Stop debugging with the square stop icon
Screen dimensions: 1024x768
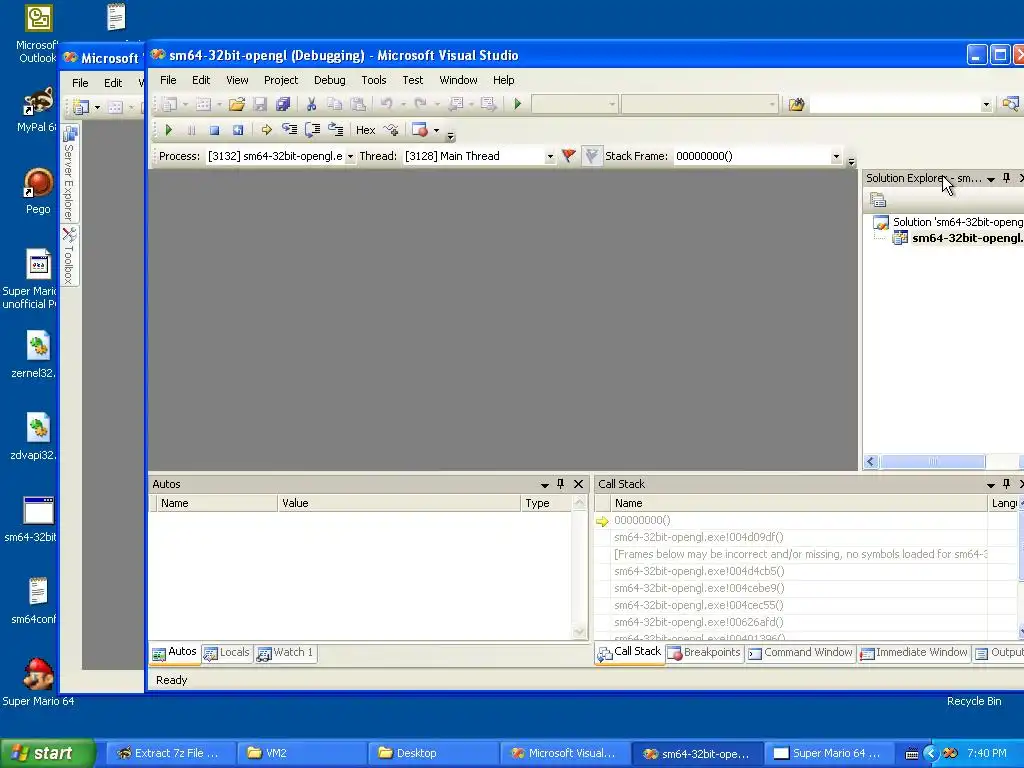tap(214, 130)
